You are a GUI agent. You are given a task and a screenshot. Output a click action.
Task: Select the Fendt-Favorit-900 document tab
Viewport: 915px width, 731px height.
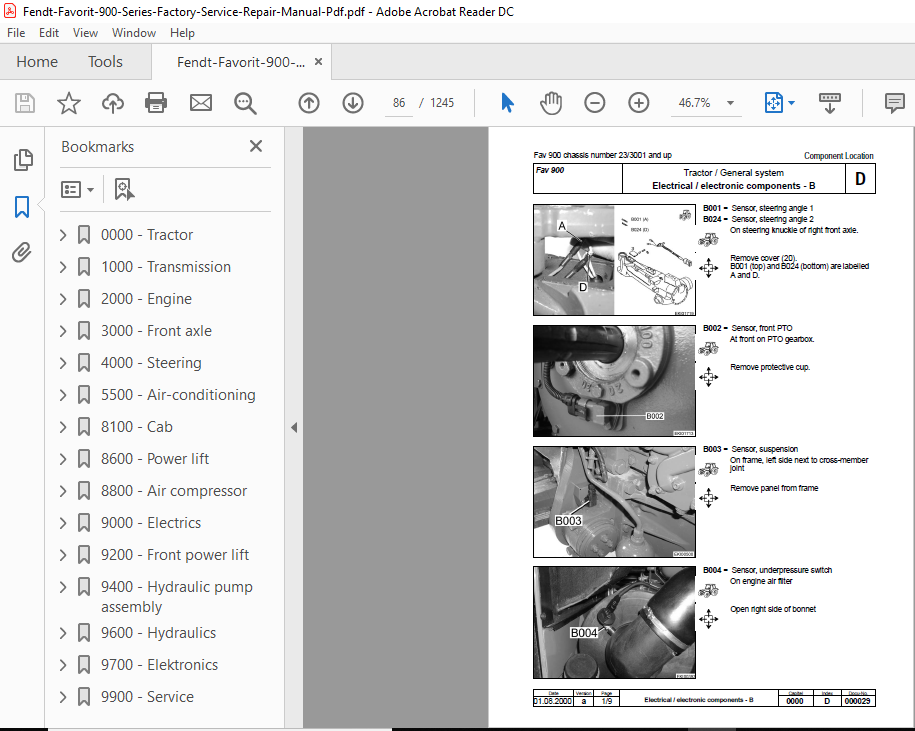click(240, 62)
